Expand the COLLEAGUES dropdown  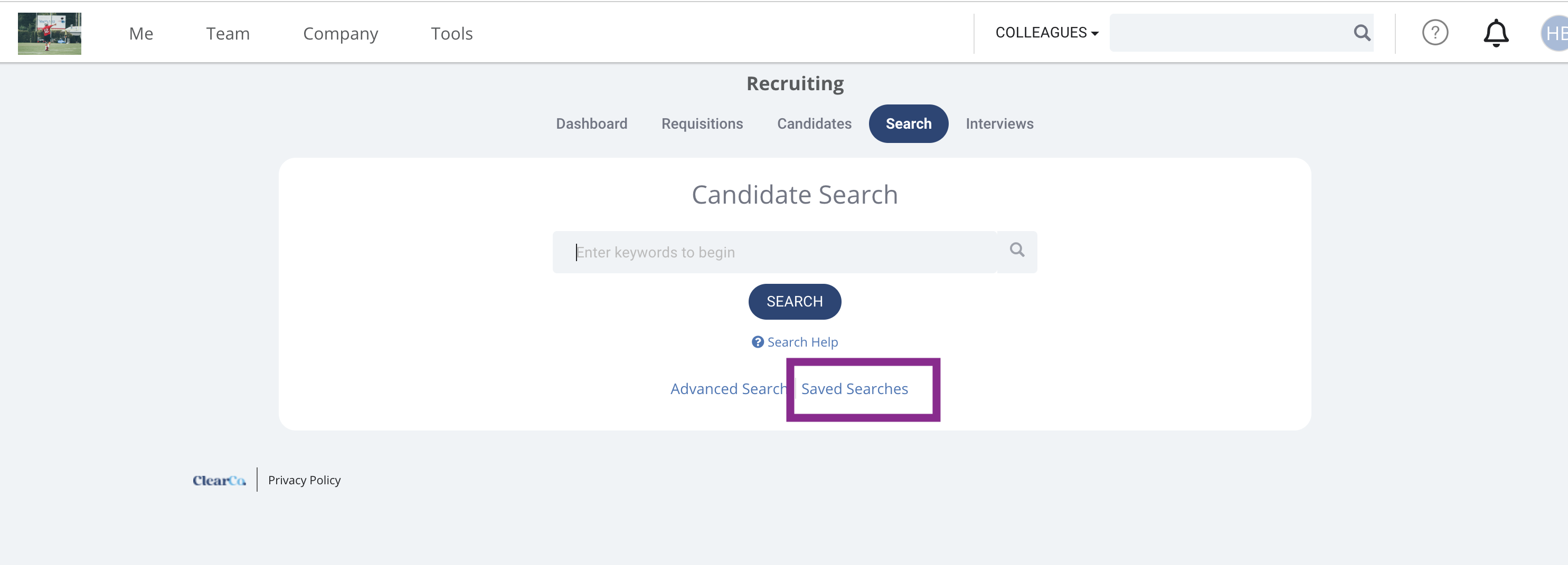click(x=1046, y=33)
